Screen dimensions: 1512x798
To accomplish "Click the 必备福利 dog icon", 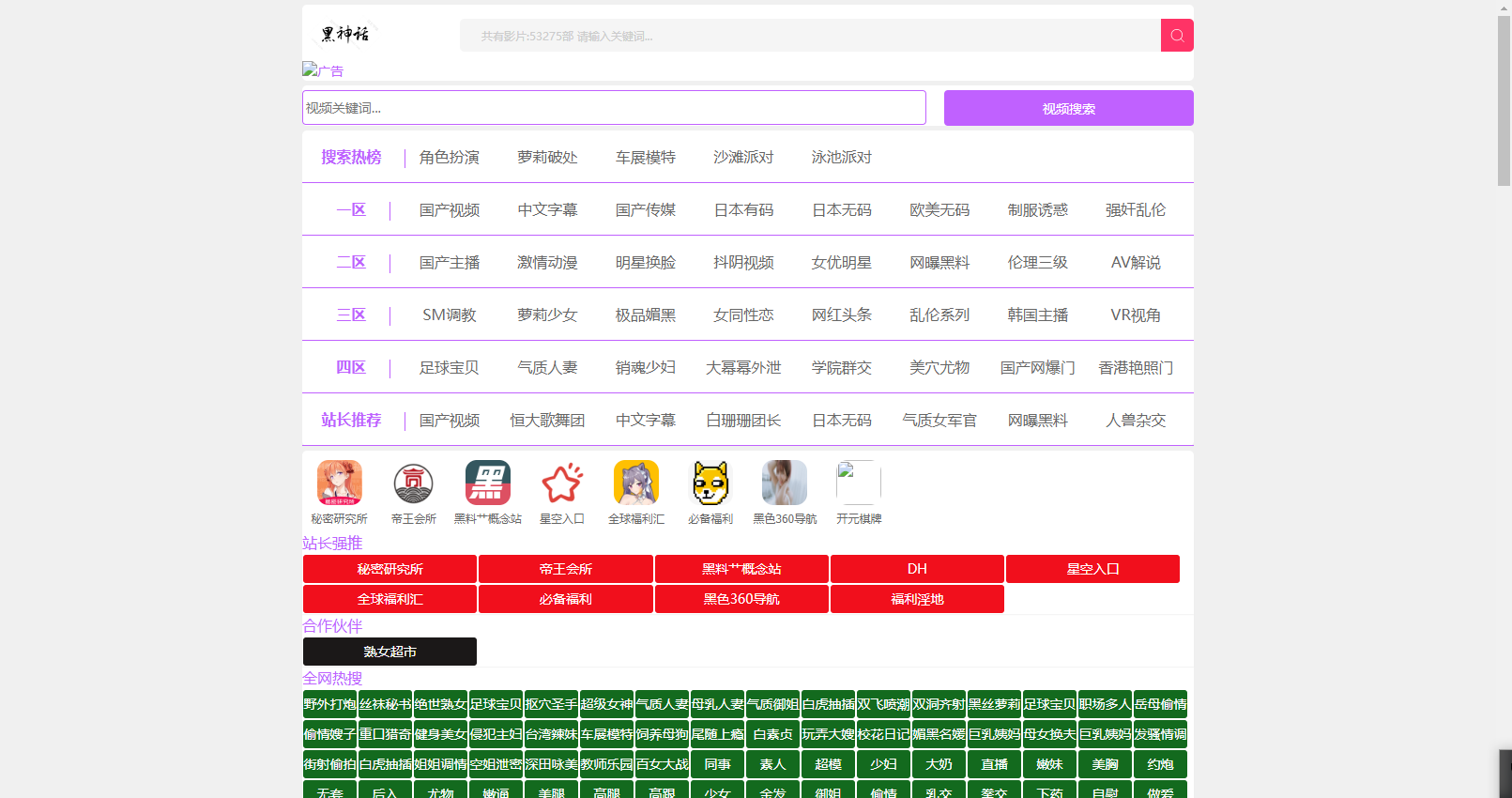I will click(x=710, y=483).
